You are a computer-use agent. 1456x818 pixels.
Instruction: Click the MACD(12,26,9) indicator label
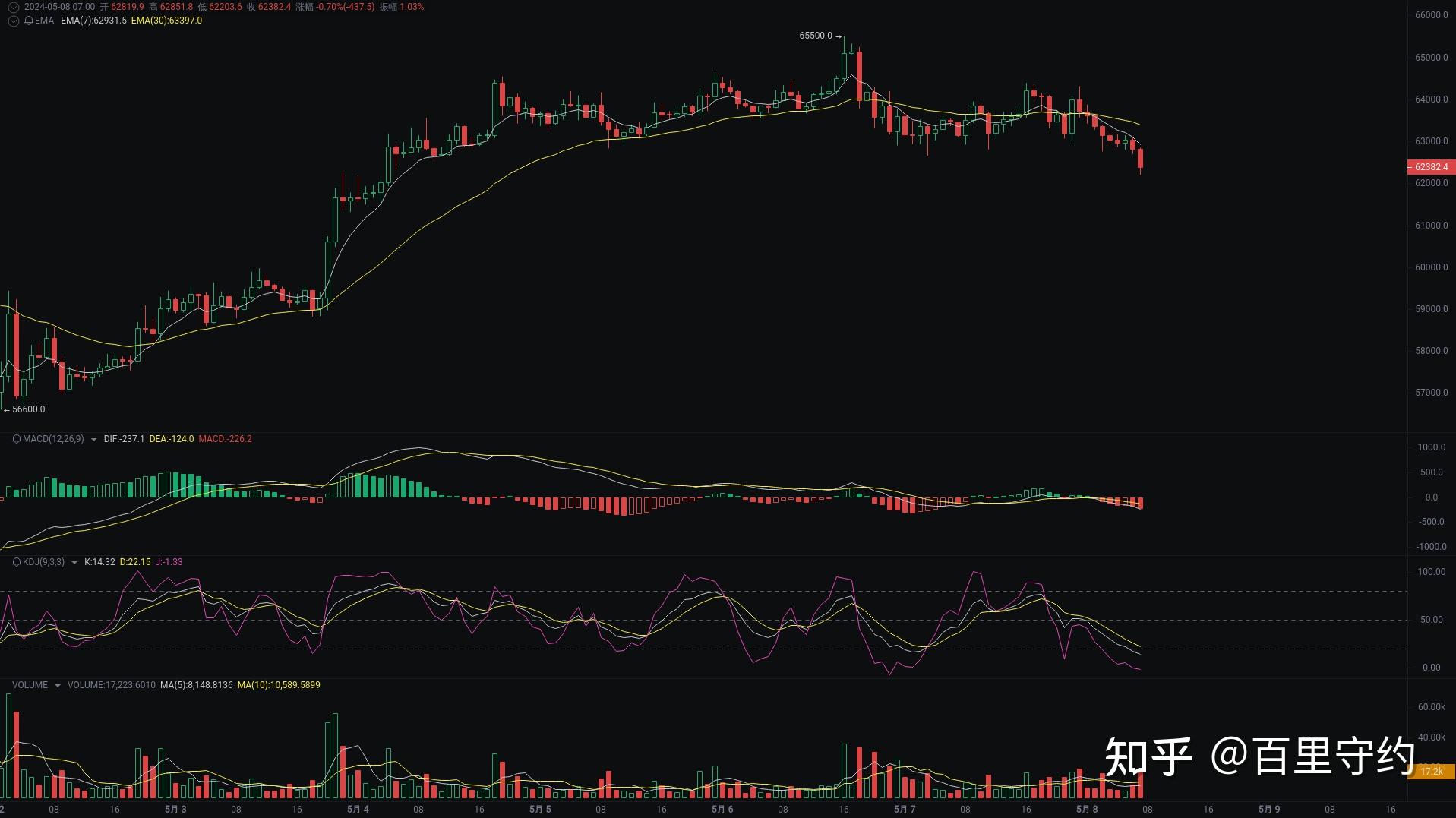pos(53,439)
